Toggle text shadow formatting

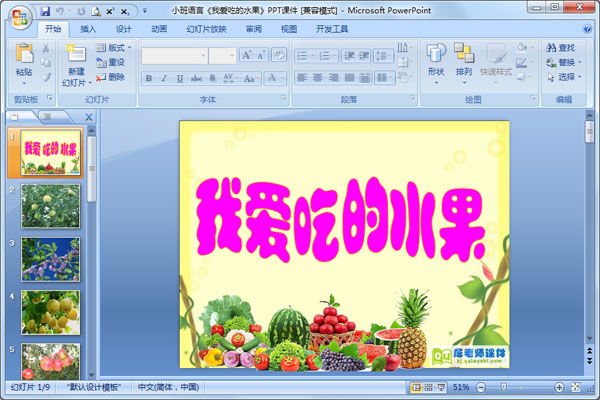coord(212,78)
